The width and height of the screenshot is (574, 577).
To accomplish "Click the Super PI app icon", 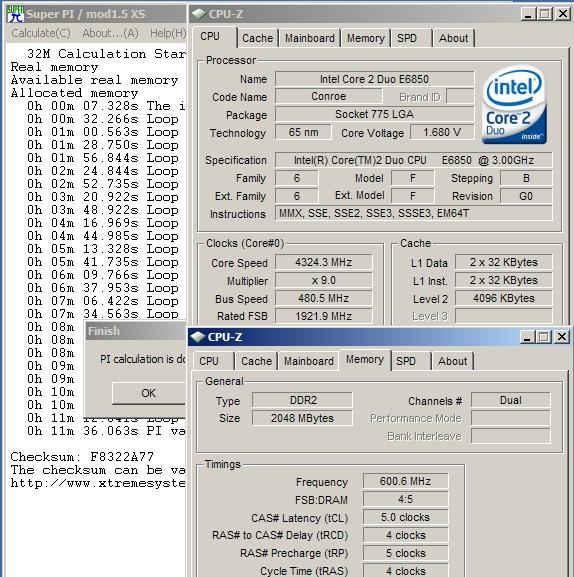I will 16,14.
